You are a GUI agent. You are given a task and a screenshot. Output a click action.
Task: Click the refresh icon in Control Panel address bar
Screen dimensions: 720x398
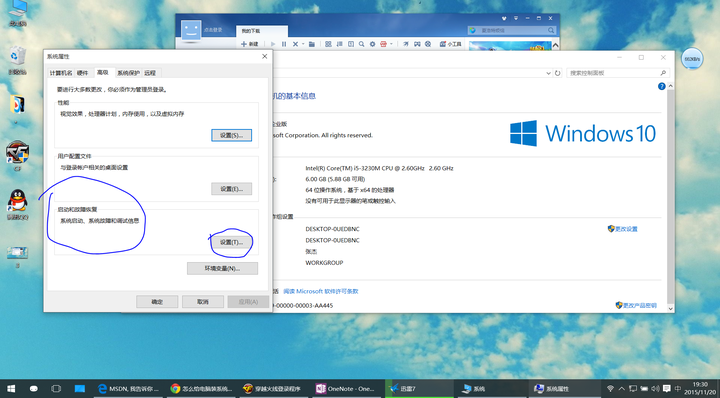557,73
